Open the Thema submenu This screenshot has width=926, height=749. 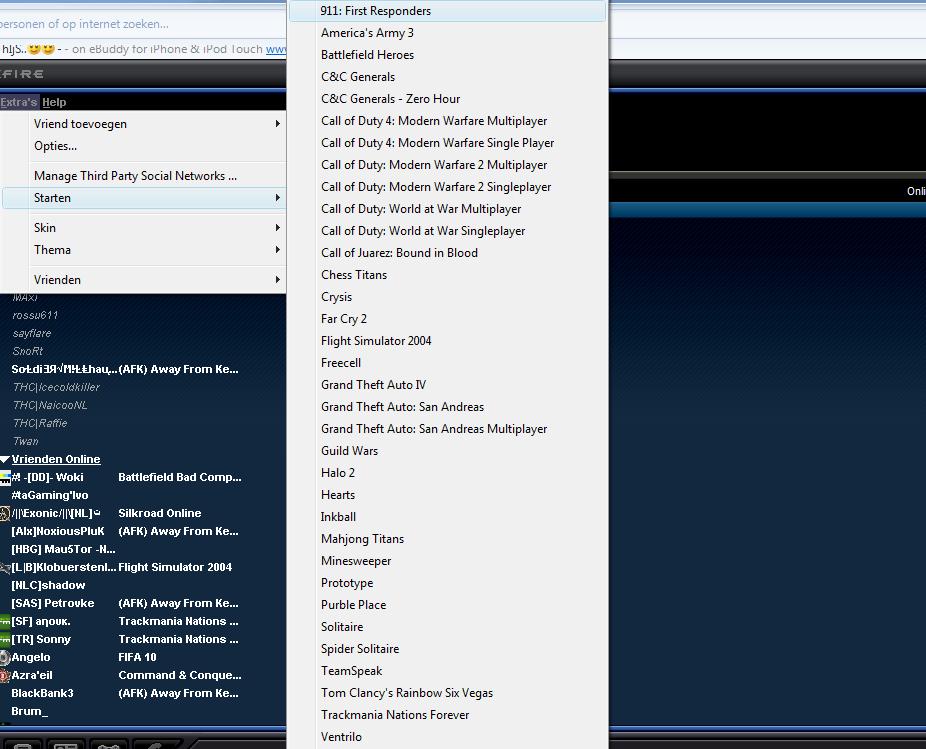(x=144, y=250)
